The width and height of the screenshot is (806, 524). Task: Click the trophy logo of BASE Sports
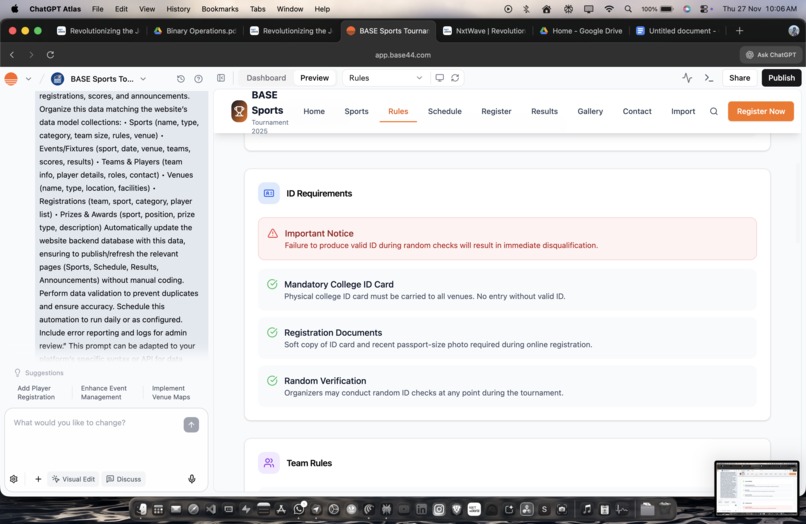(239, 111)
